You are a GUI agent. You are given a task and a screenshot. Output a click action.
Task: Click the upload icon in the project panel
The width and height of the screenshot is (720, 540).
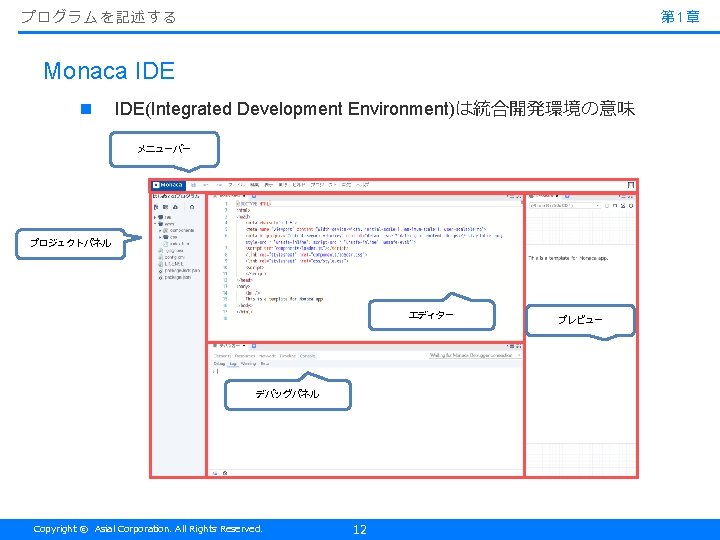pyautogui.click(x=175, y=207)
